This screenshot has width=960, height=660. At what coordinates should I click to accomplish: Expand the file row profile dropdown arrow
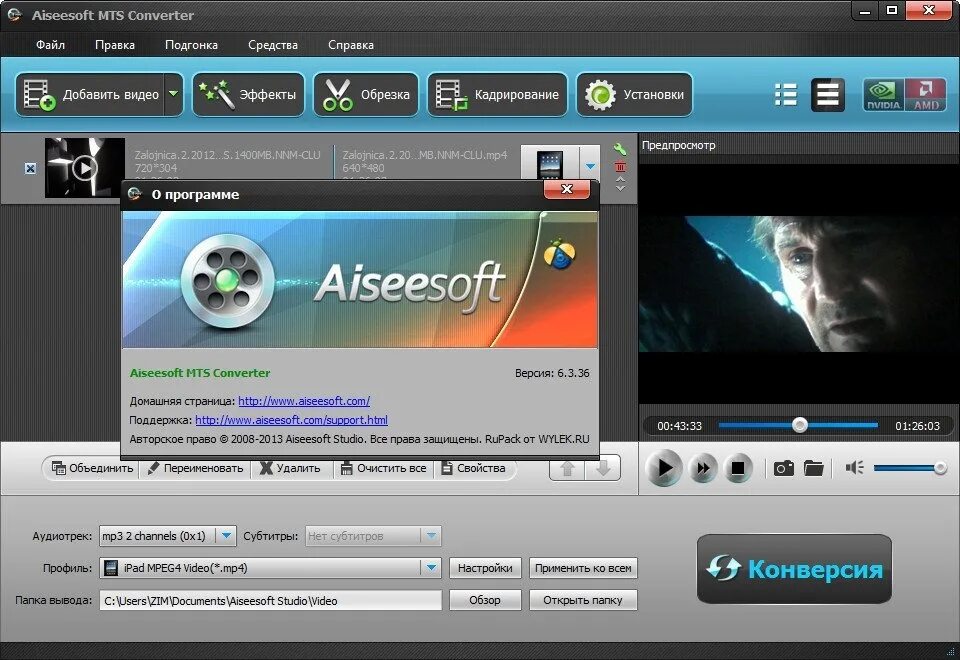590,166
